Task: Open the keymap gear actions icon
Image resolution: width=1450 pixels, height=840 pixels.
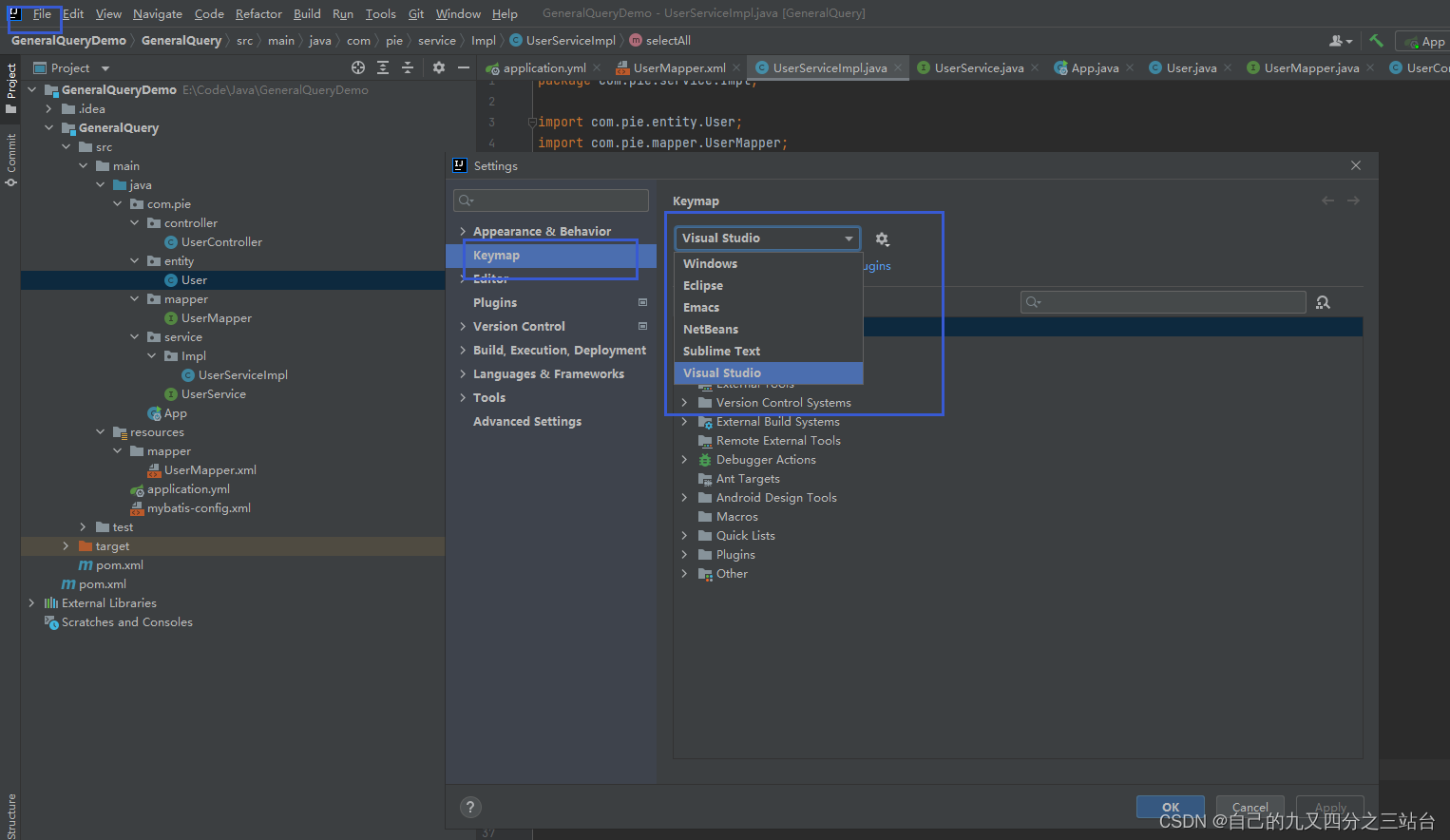Action: tap(882, 239)
